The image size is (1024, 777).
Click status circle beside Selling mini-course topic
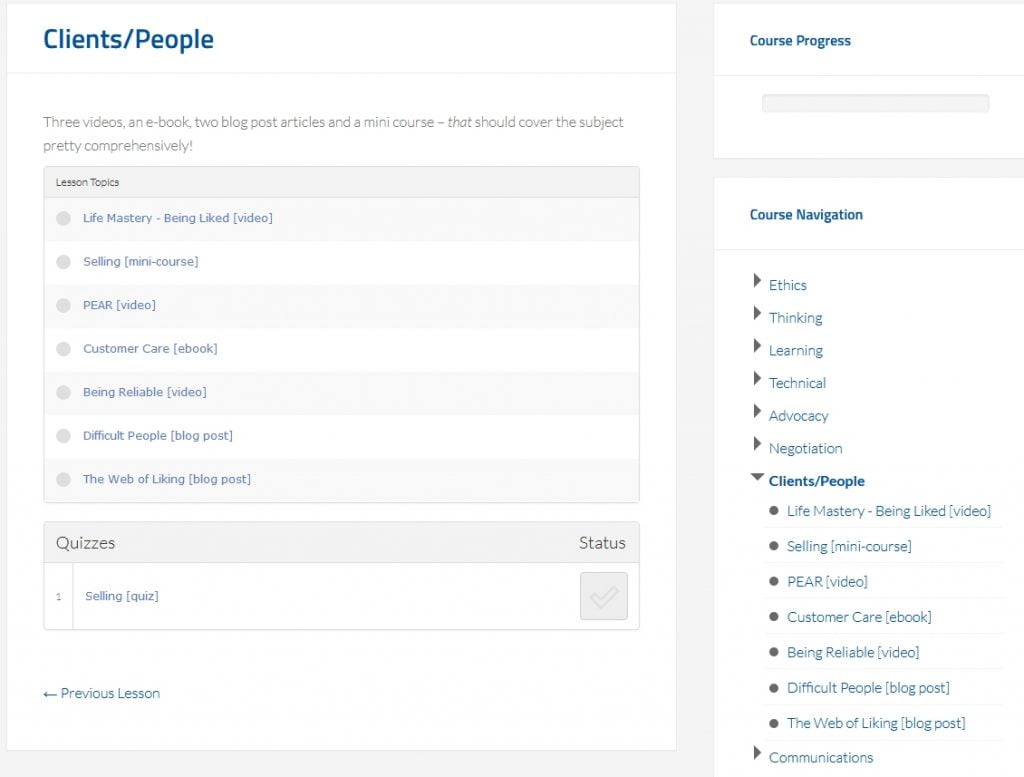(63, 262)
